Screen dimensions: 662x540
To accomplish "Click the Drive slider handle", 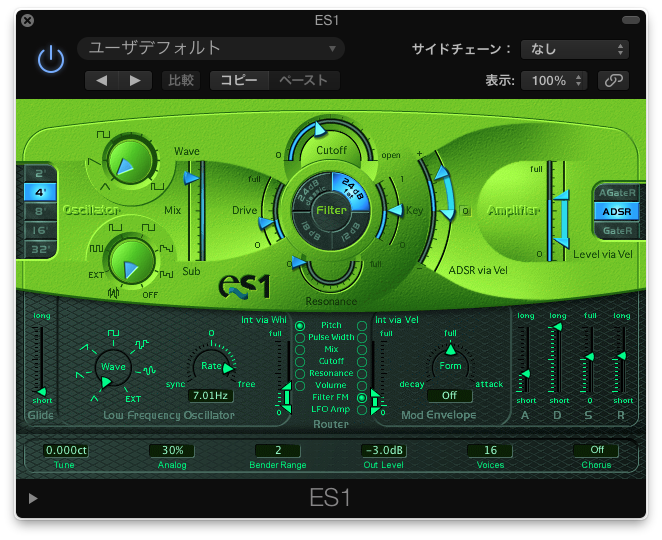I will [x=266, y=223].
